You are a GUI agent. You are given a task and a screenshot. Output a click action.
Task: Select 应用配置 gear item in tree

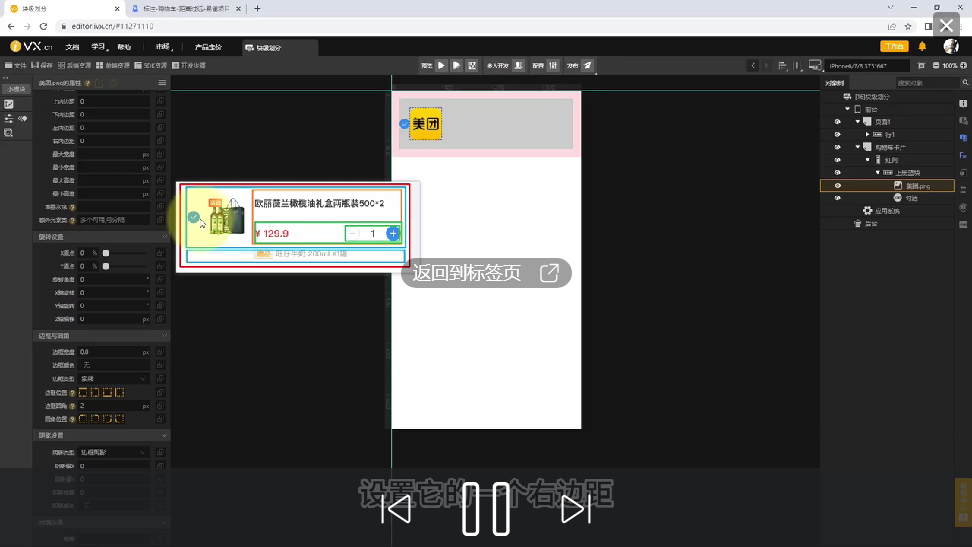(x=881, y=211)
